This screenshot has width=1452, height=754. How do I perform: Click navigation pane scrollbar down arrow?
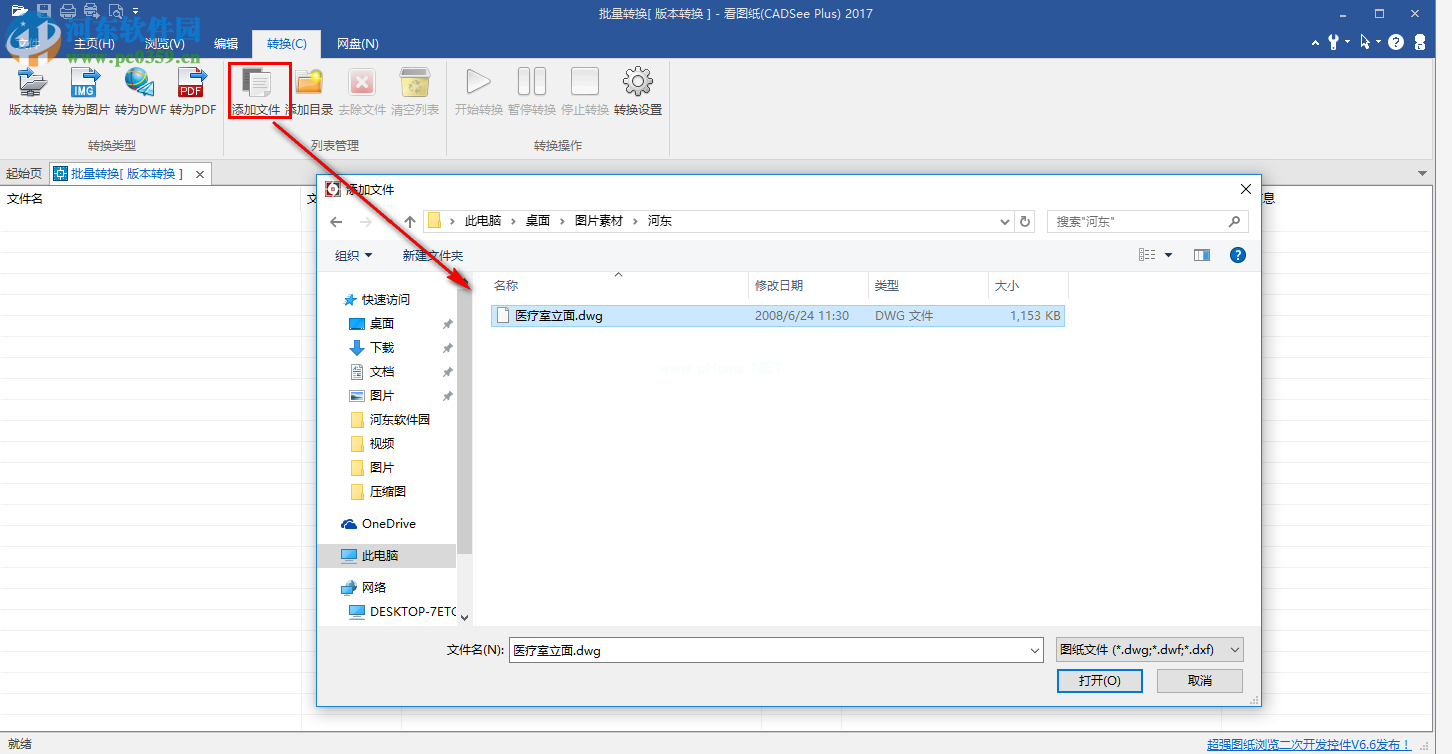coord(464,618)
